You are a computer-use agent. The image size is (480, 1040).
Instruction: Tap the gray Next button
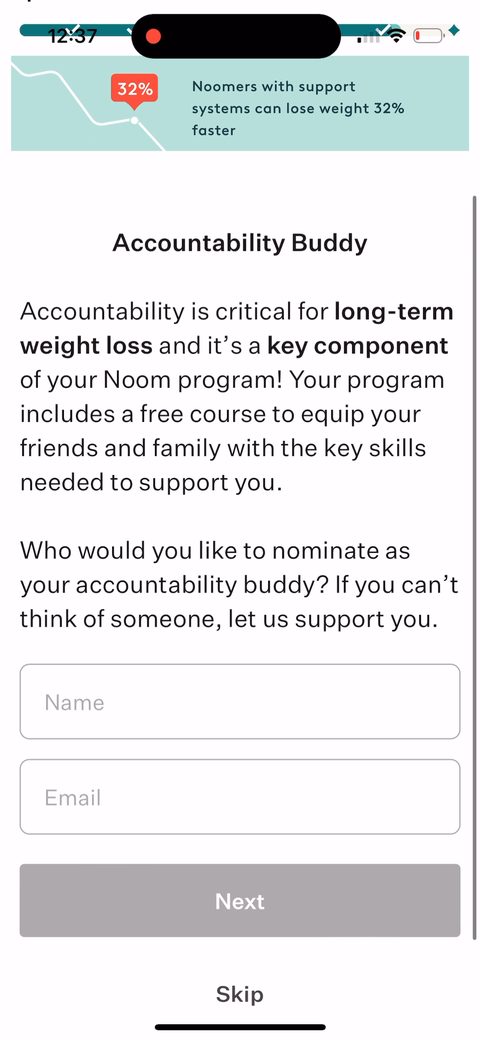tap(240, 901)
